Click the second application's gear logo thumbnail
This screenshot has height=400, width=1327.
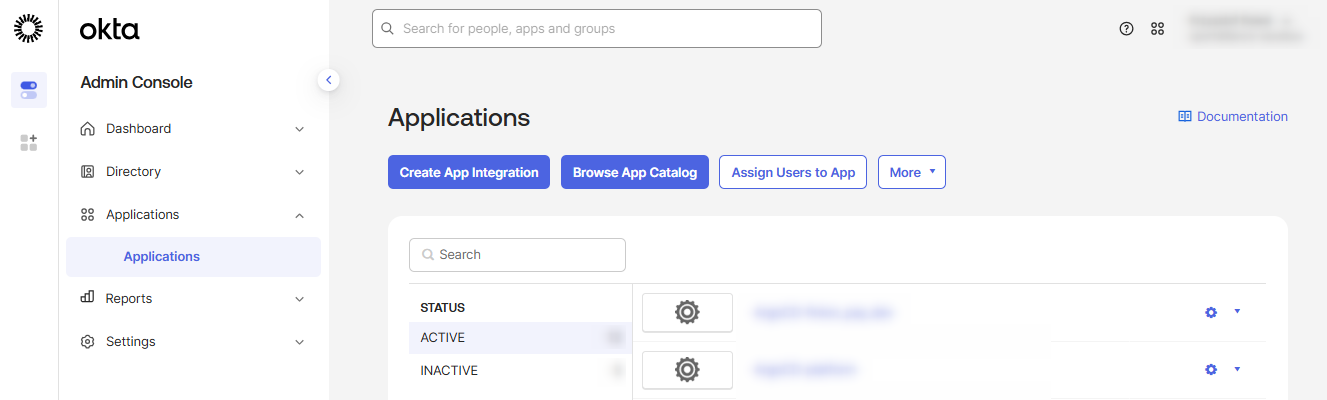click(x=687, y=370)
